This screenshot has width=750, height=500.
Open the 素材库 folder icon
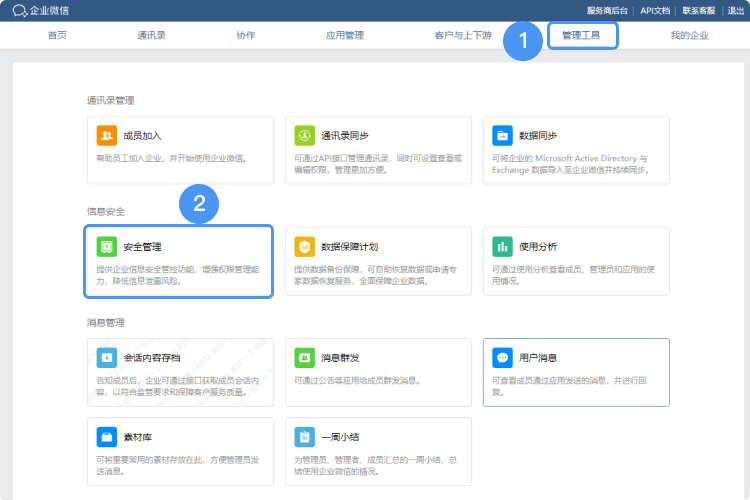(107, 437)
